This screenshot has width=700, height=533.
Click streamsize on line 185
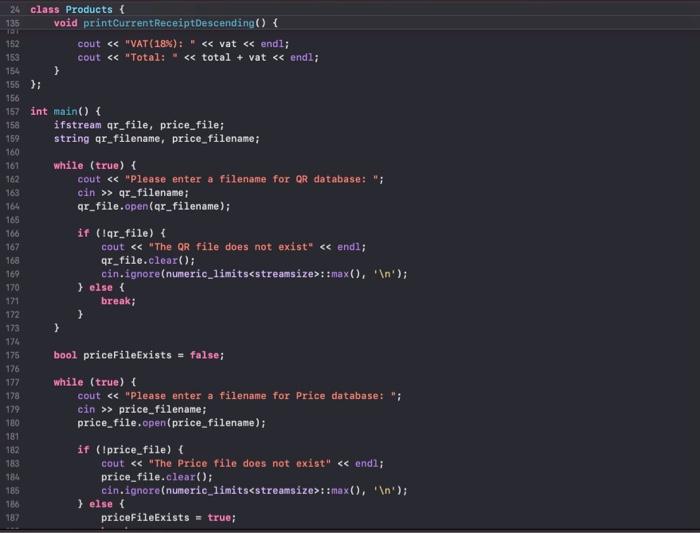[x=284, y=491]
